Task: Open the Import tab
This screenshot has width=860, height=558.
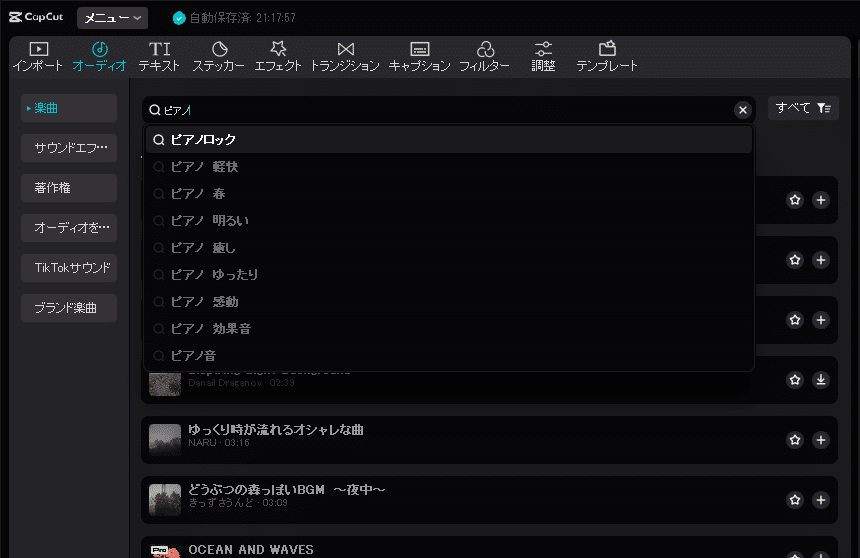Action: click(x=38, y=57)
